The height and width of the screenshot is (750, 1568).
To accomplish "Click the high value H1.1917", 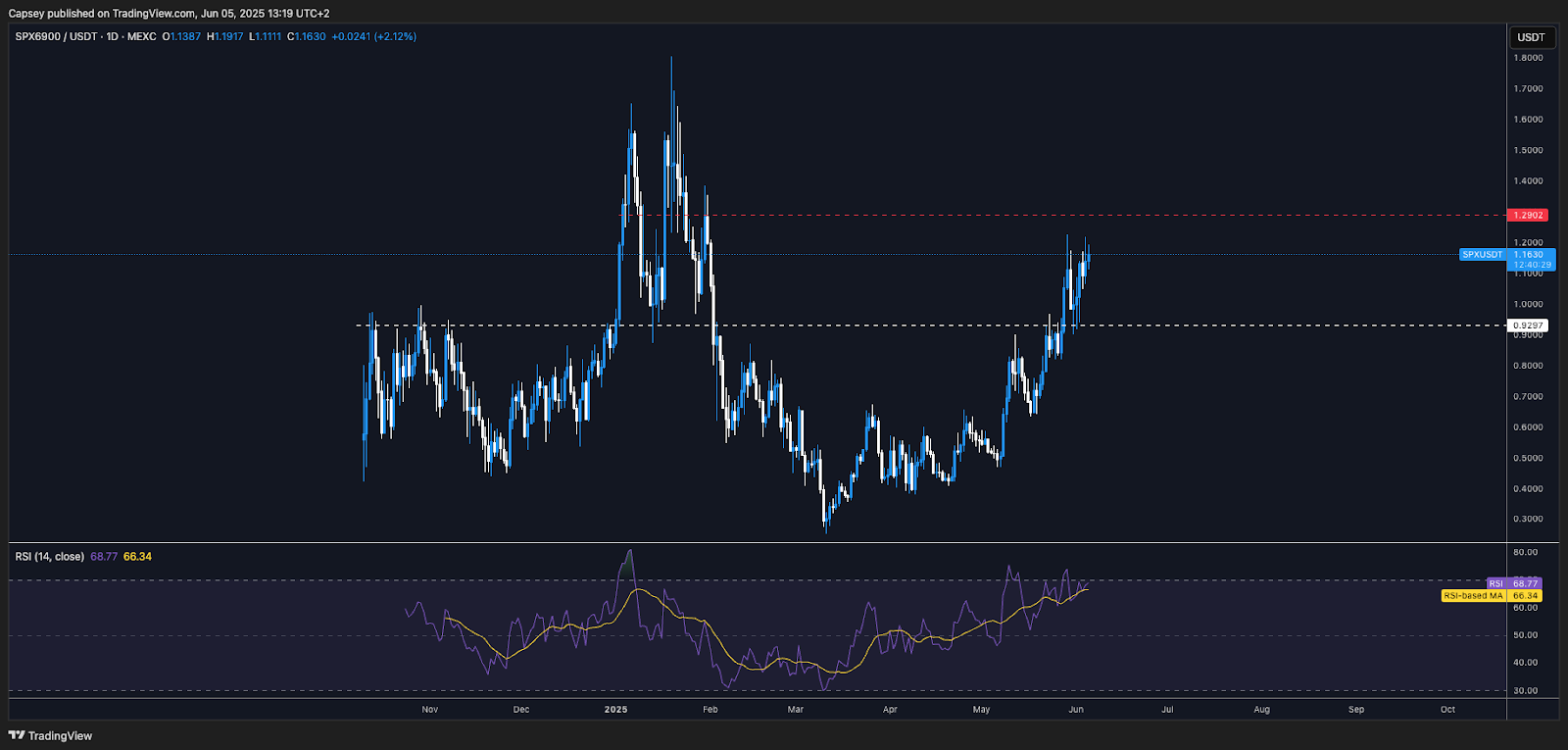I will pyautogui.click(x=224, y=36).
